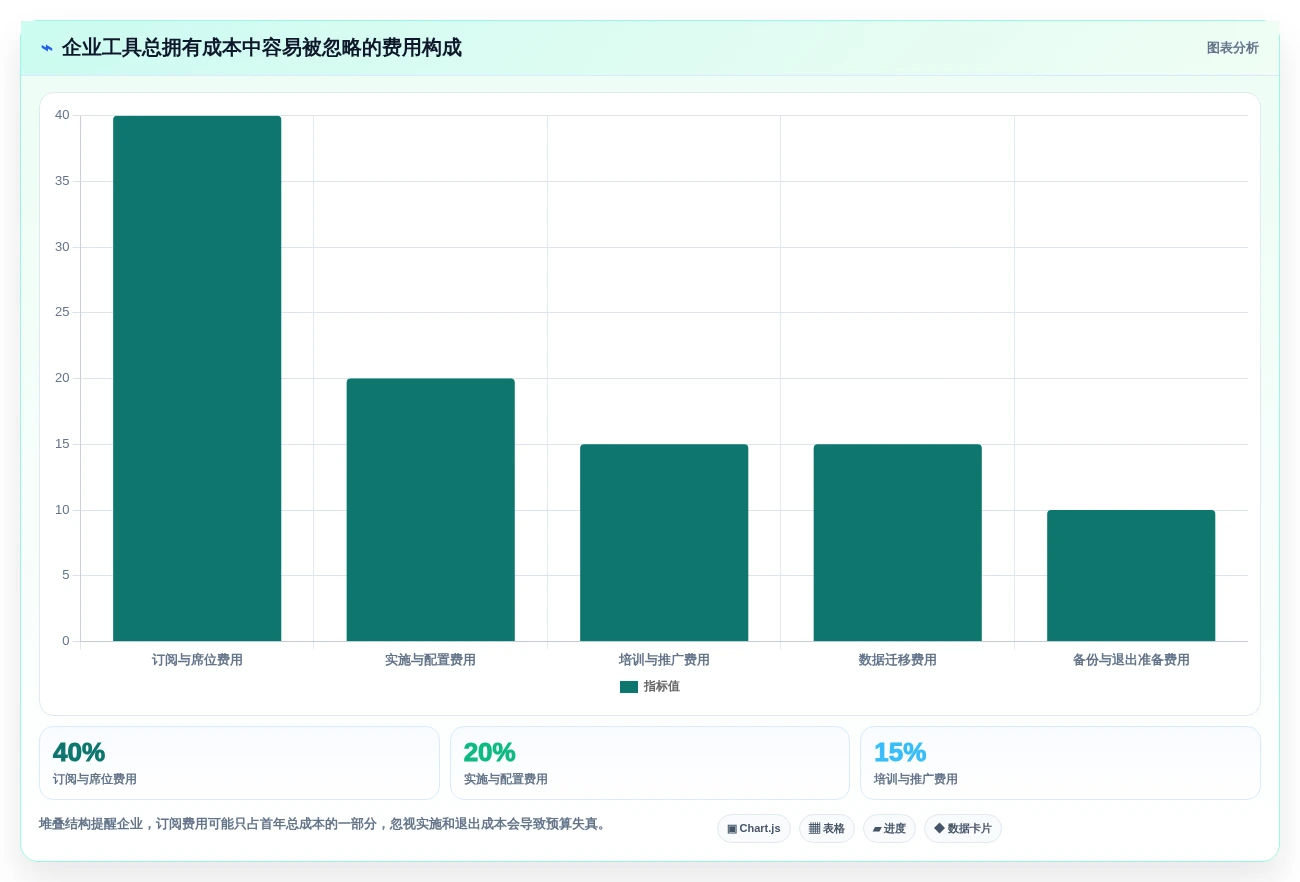Open the 40% 订阅与席位费用 stat card
The width and height of the screenshot is (1300, 882).
coord(239,763)
